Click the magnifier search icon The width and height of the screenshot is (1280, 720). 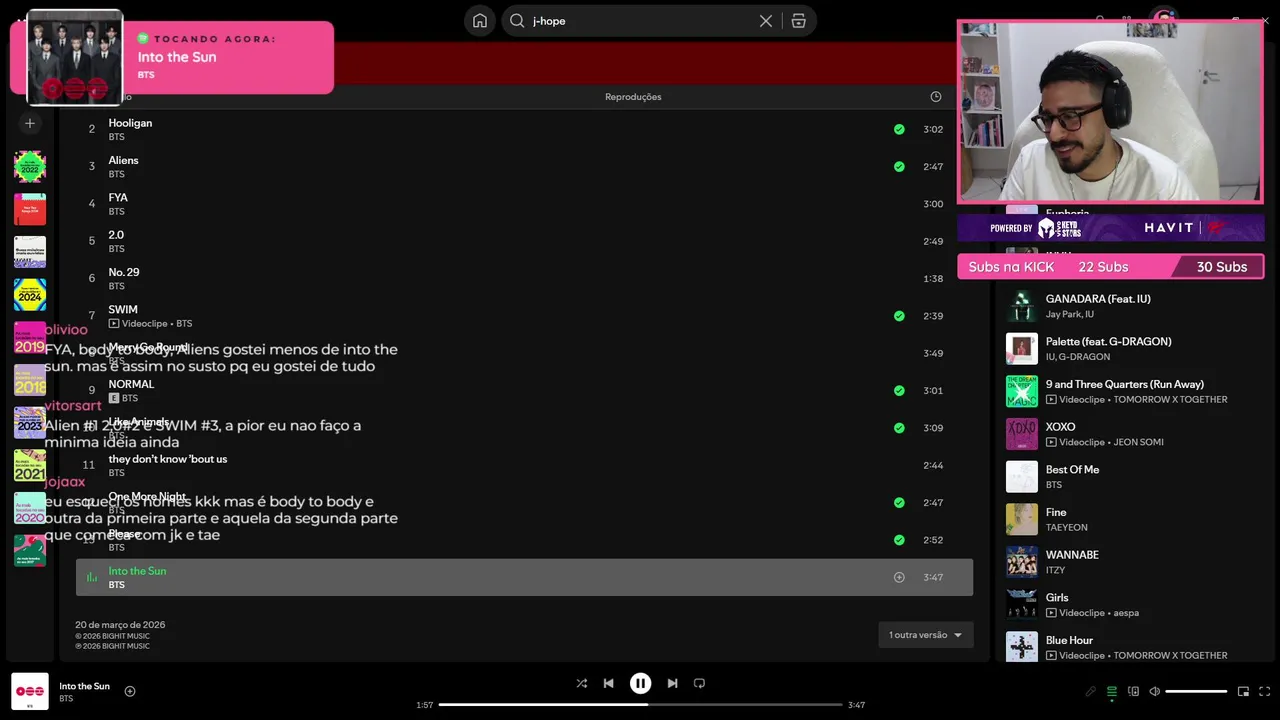517,21
